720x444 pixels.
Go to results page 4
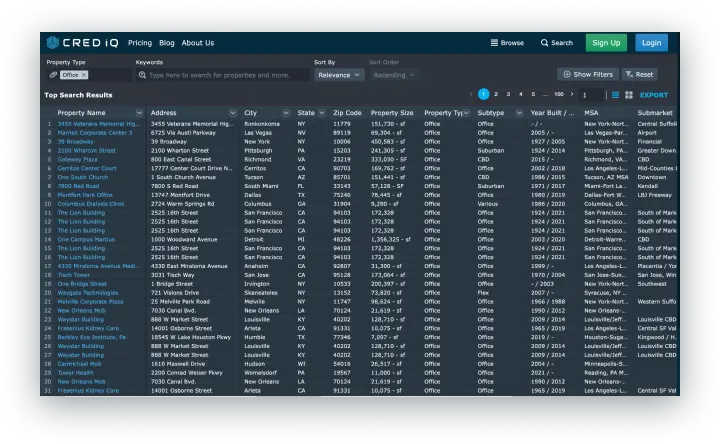(521, 94)
